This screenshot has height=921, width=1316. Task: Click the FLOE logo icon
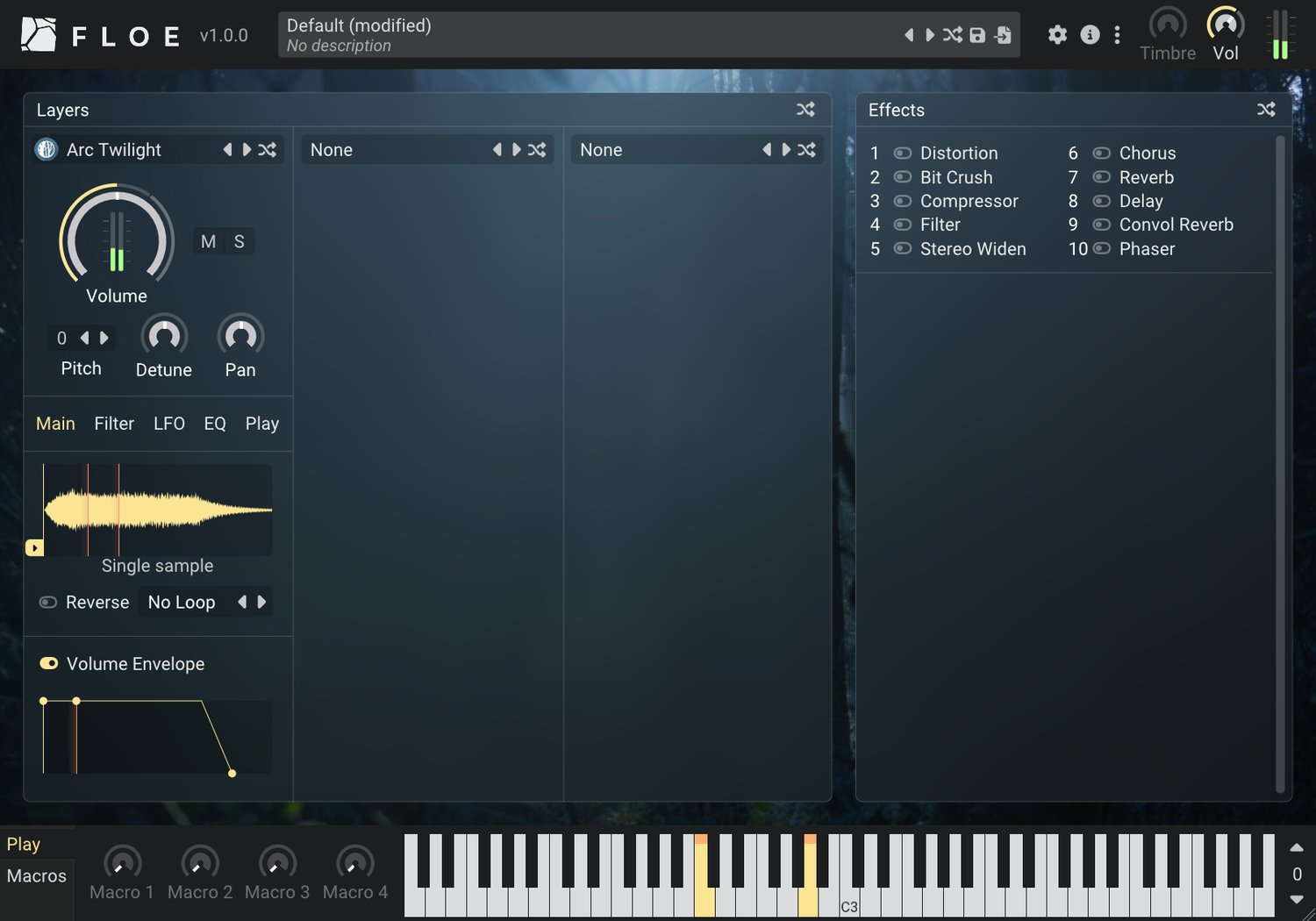coord(39,35)
